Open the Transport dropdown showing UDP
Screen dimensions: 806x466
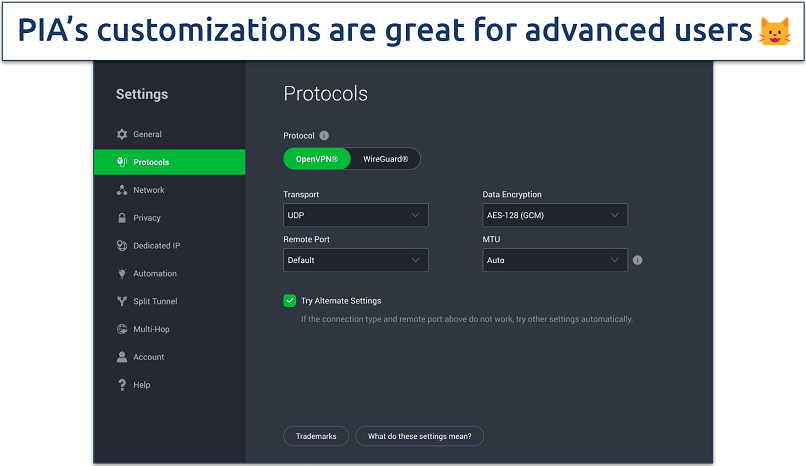[x=355, y=215]
